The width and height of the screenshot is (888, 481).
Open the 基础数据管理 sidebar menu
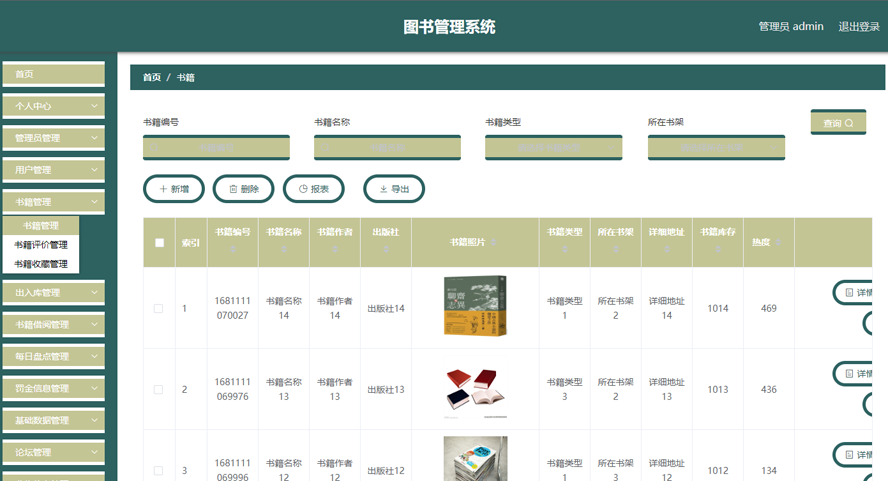[54, 420]
